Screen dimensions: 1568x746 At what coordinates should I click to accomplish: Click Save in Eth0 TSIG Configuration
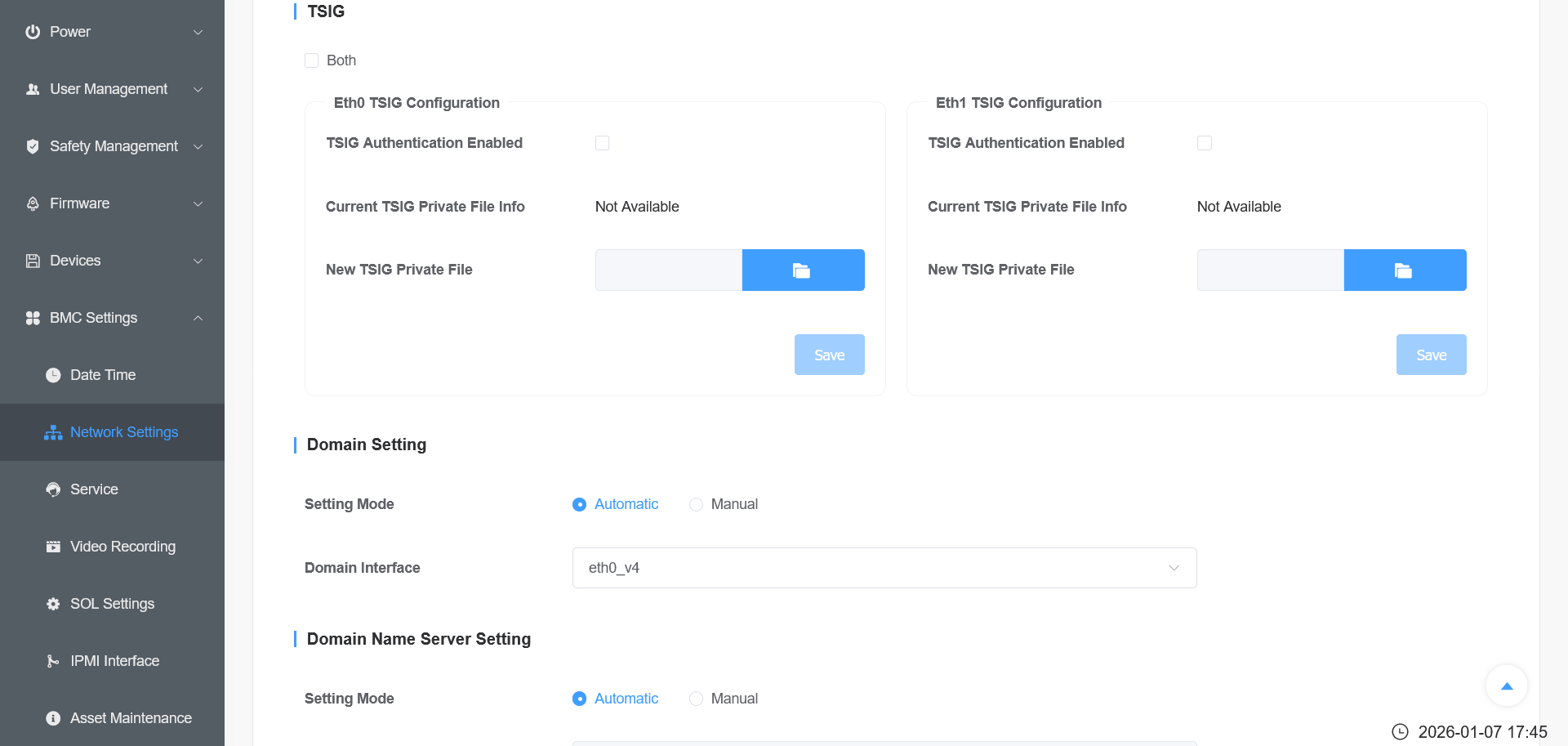pos(829,355)
